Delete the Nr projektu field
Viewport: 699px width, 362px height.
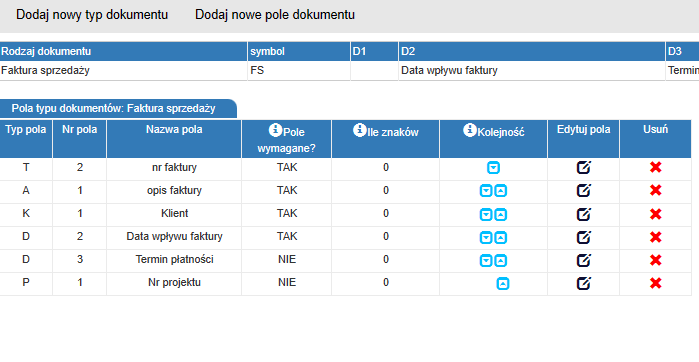655,283
